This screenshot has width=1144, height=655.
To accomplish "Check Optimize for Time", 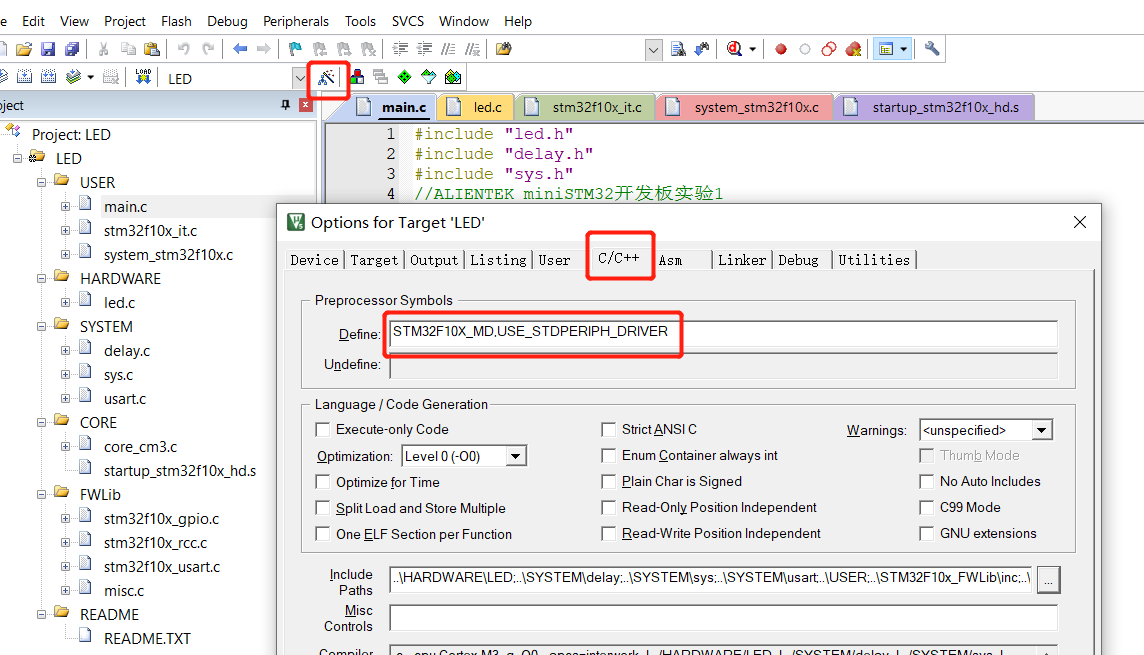I will [x=322, y=481].
